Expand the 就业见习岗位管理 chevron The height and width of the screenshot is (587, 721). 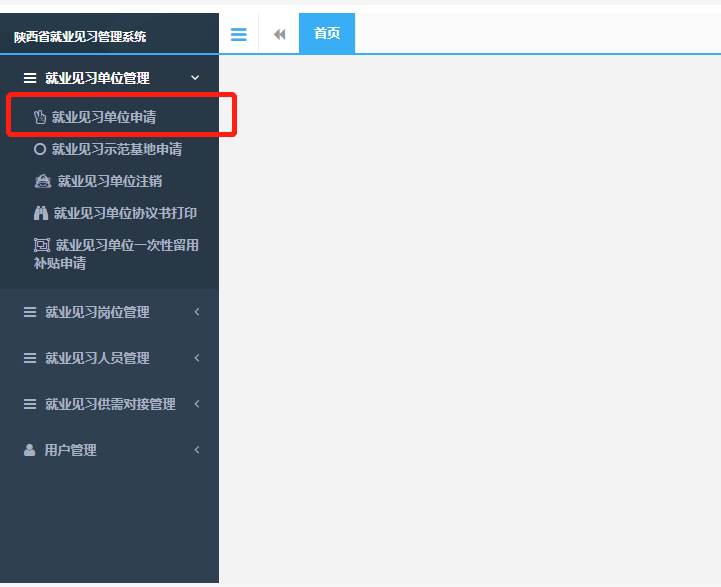(x=197, y=312)
